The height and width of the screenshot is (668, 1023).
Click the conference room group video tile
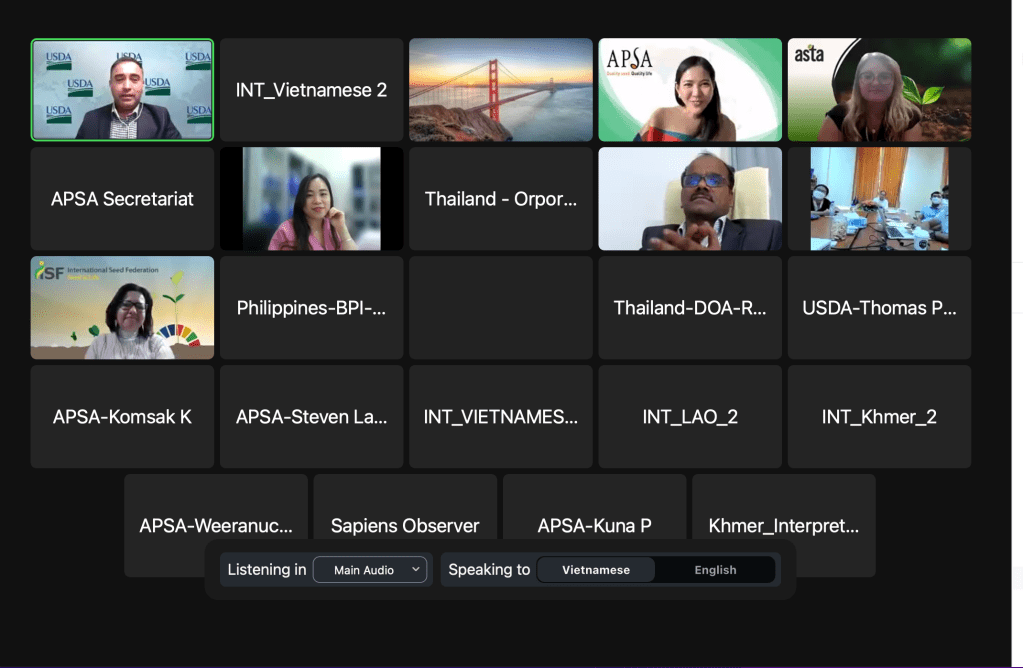point(879,199)
